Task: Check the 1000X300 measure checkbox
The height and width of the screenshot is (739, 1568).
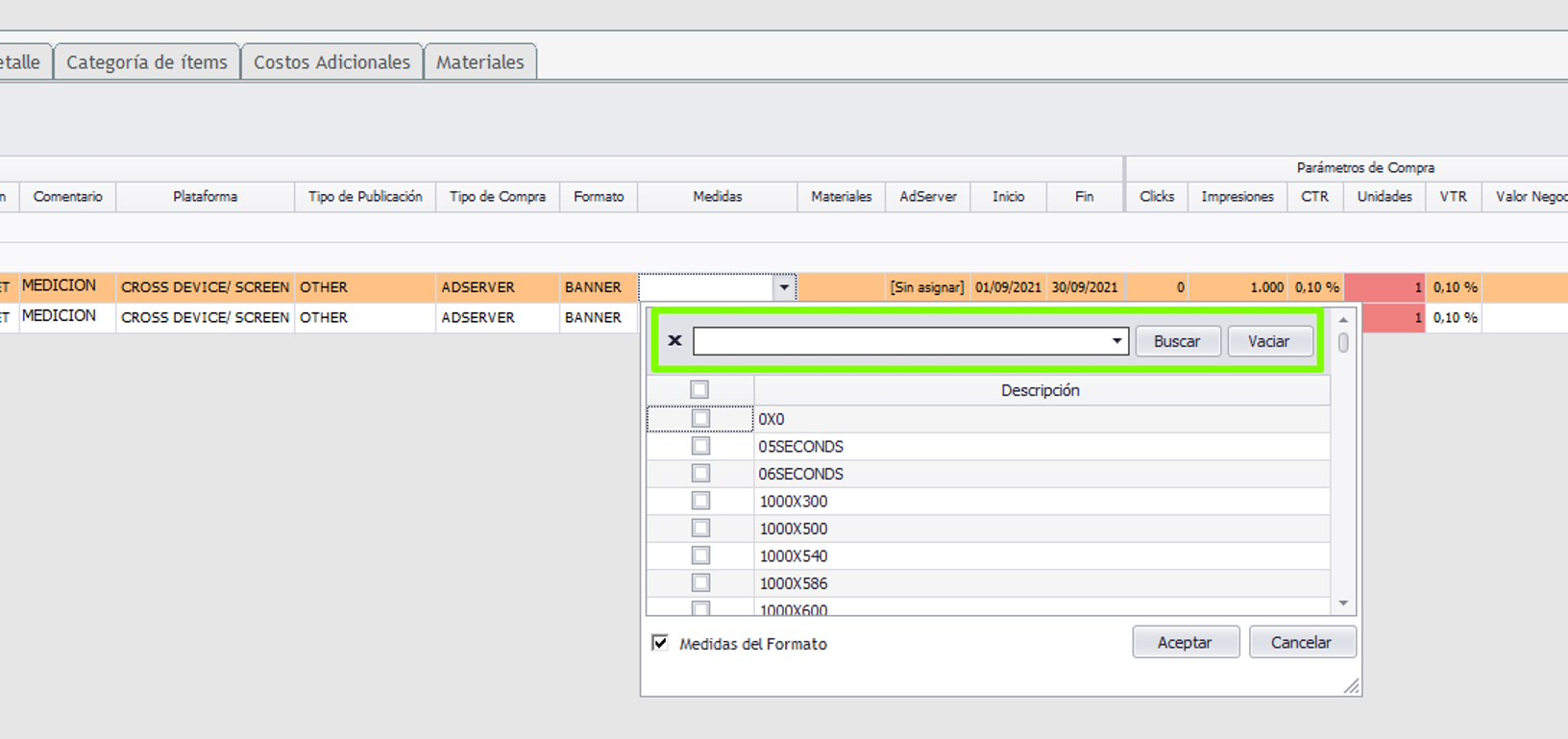Action: click(x=700, y=501)
